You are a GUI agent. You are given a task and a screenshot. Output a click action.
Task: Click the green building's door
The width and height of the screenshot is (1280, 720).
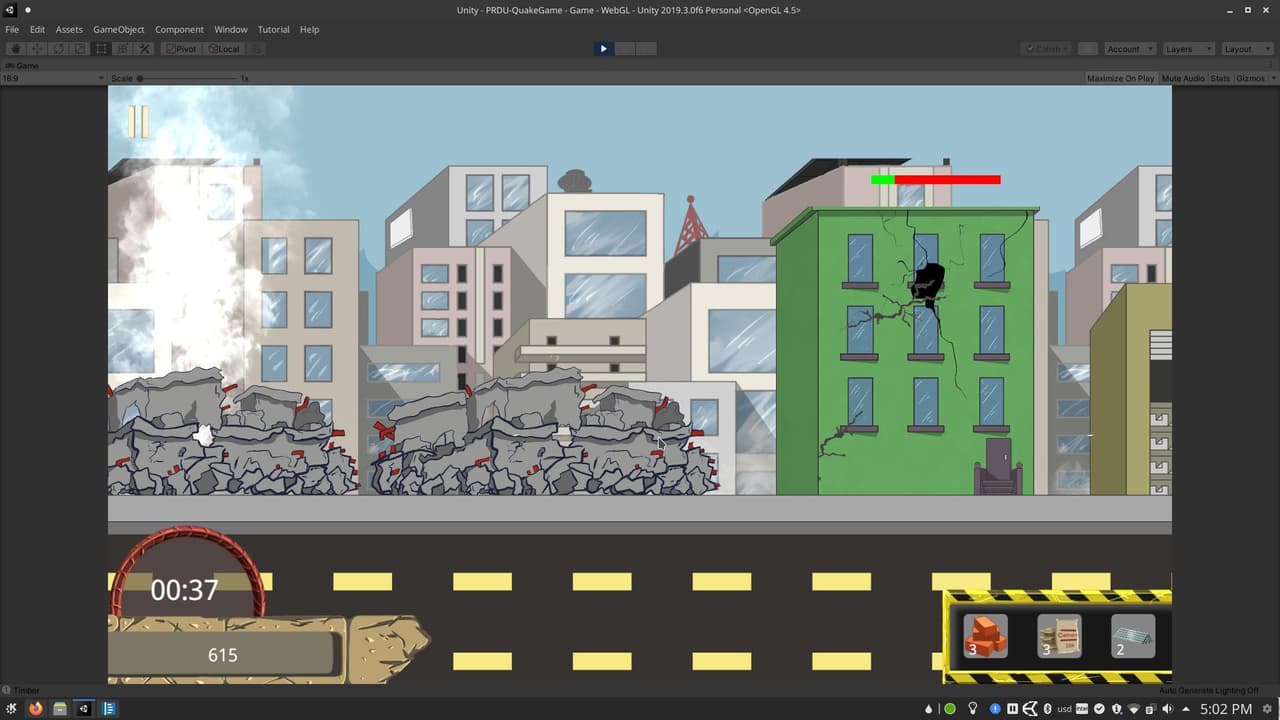(998, 466)
